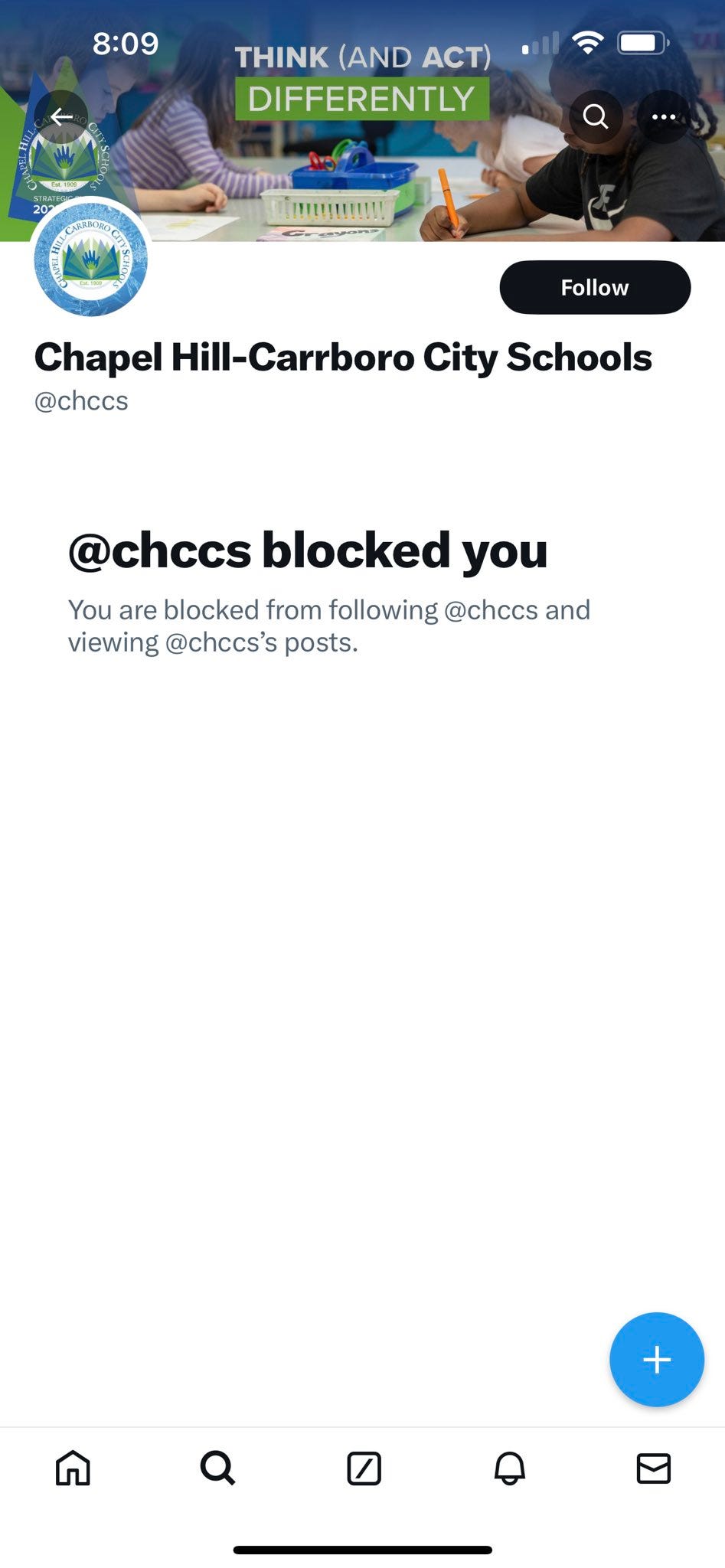Open profile search with the magnifier icon

click(x=595, y=116)
